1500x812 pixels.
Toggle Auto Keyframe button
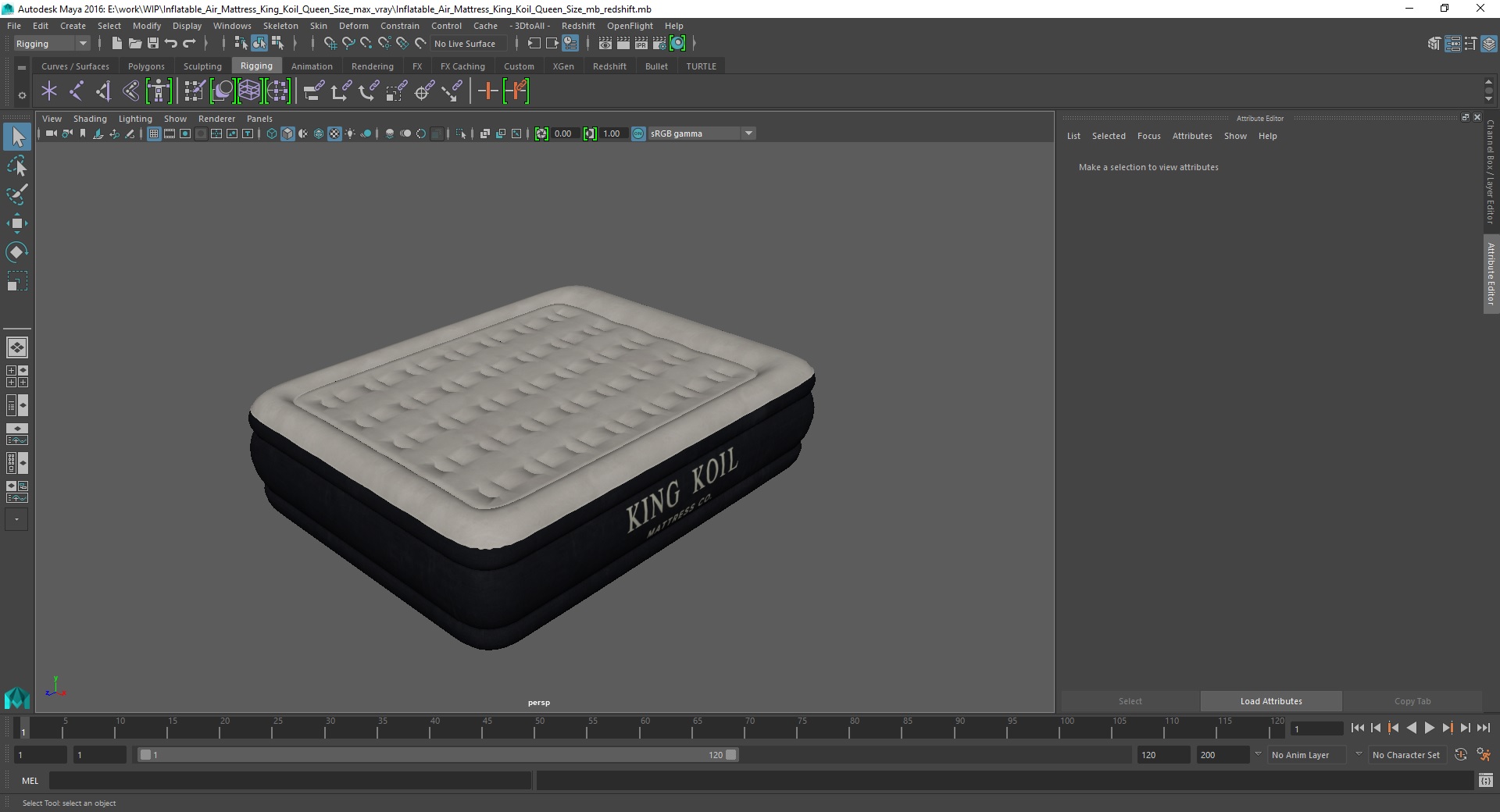tap(1460, 755)
